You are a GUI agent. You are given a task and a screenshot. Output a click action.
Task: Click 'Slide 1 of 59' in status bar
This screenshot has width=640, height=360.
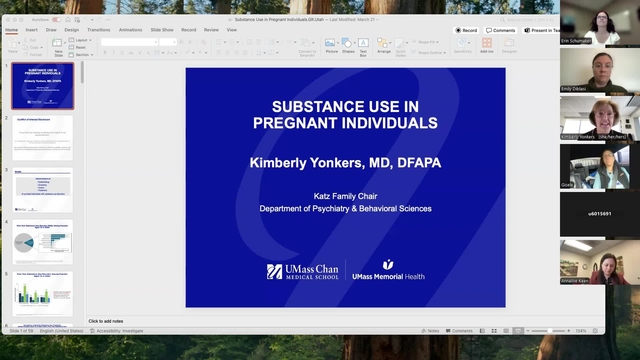(21, 331)
